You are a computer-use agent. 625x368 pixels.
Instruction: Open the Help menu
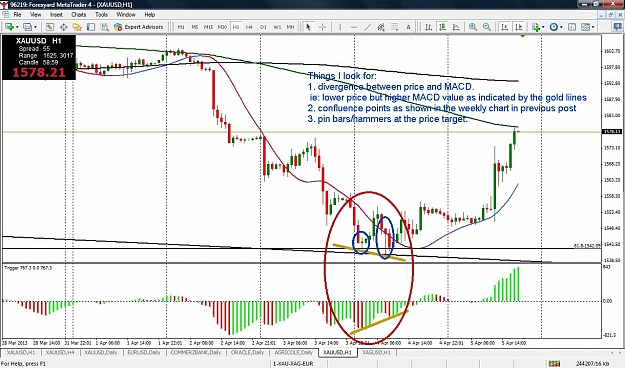[149, 14]
